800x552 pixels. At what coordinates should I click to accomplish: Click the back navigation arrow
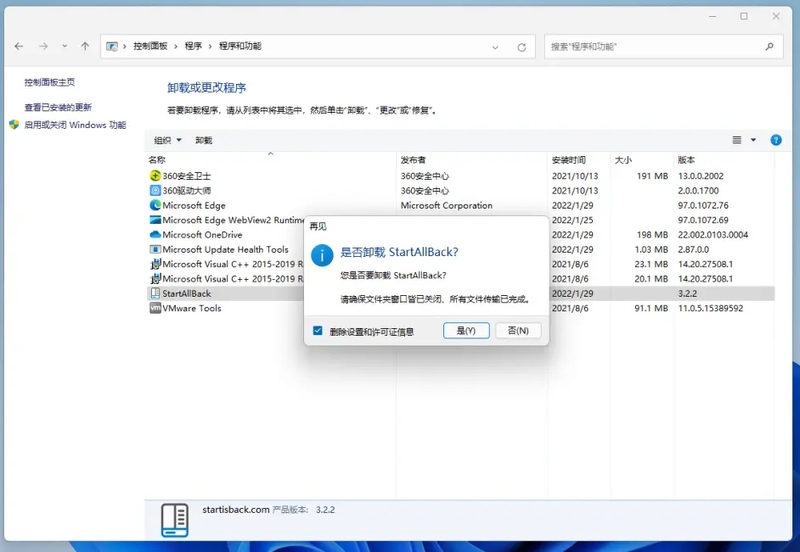[x=19, y=46]
